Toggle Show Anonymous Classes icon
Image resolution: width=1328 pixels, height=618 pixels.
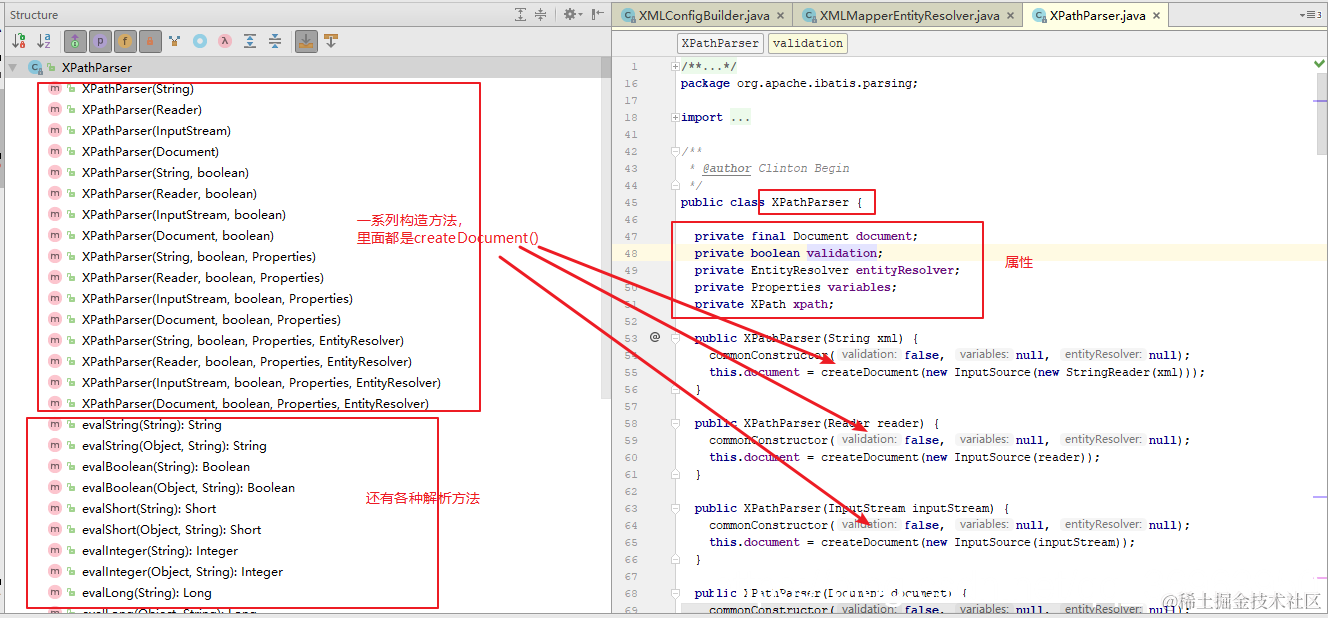tap(200, 41)
